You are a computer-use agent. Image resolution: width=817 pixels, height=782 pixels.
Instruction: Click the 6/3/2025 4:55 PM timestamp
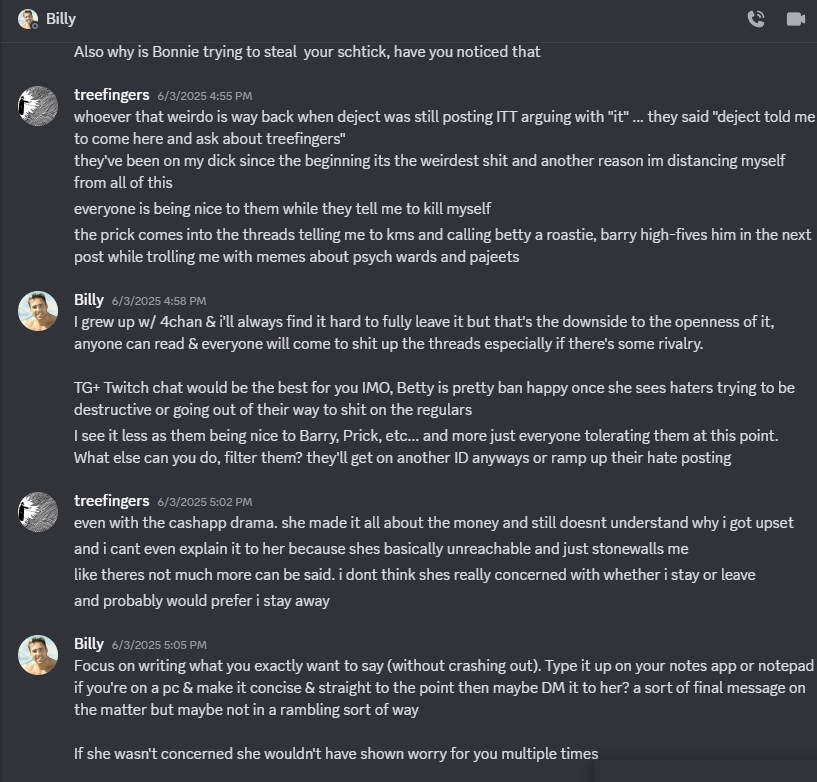204,96
